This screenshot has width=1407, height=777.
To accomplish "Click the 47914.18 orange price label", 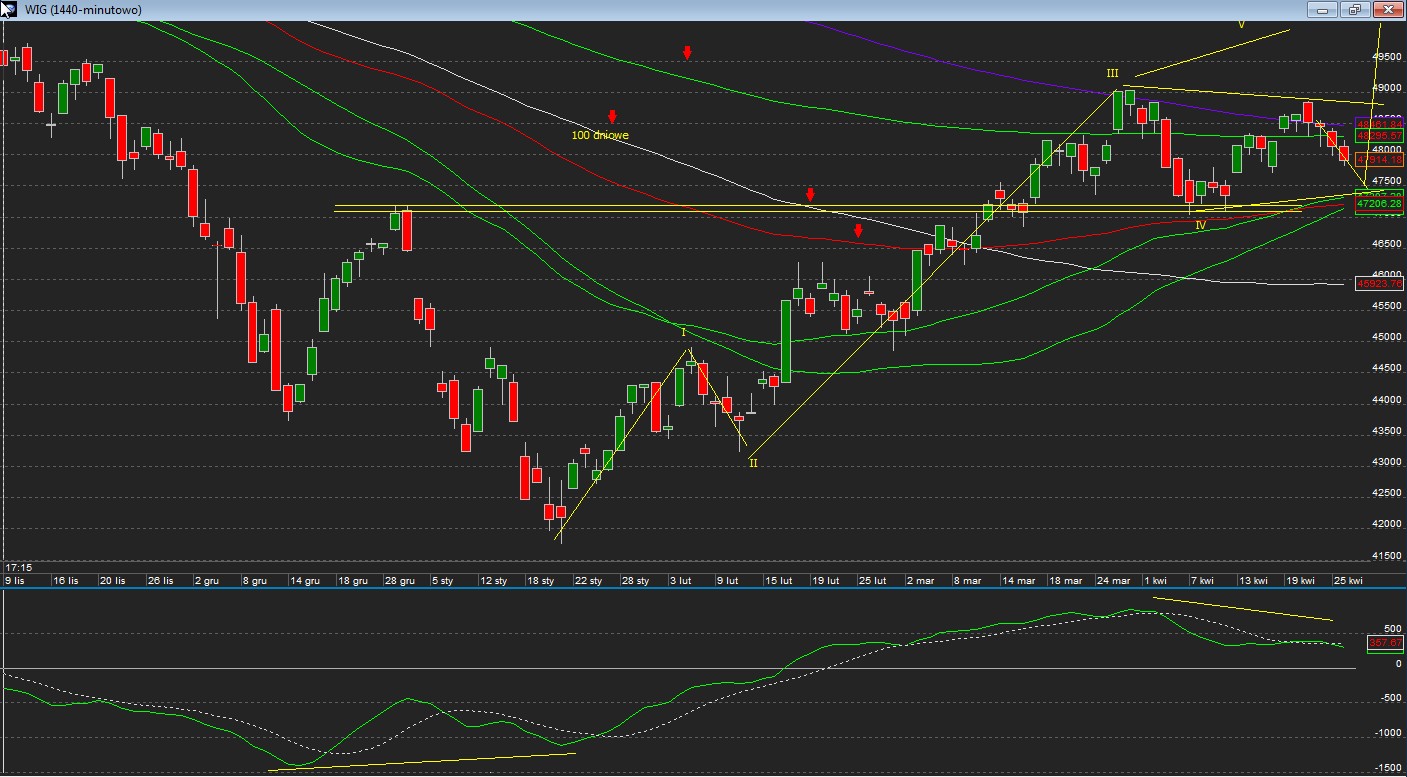I will (1380, 160).
